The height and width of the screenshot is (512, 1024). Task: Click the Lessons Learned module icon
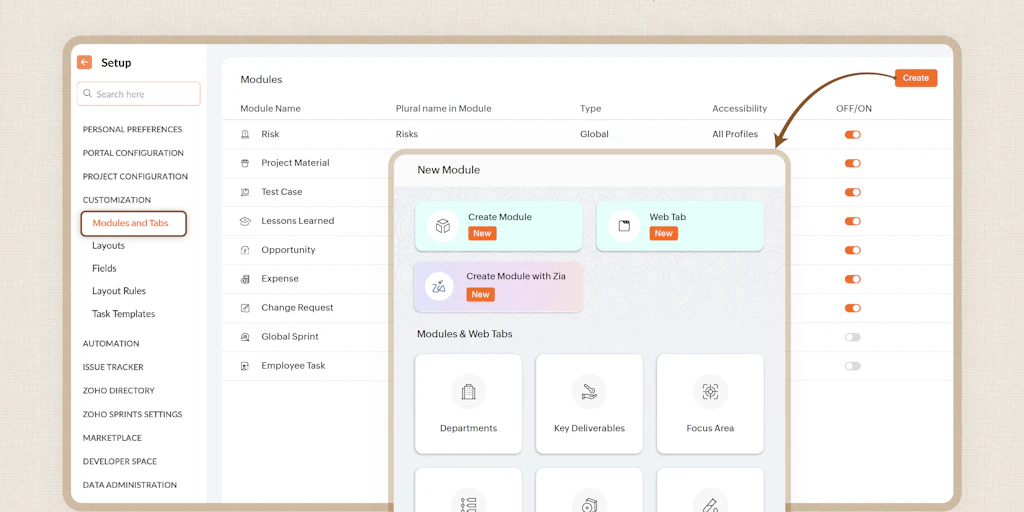click(245, 221)
